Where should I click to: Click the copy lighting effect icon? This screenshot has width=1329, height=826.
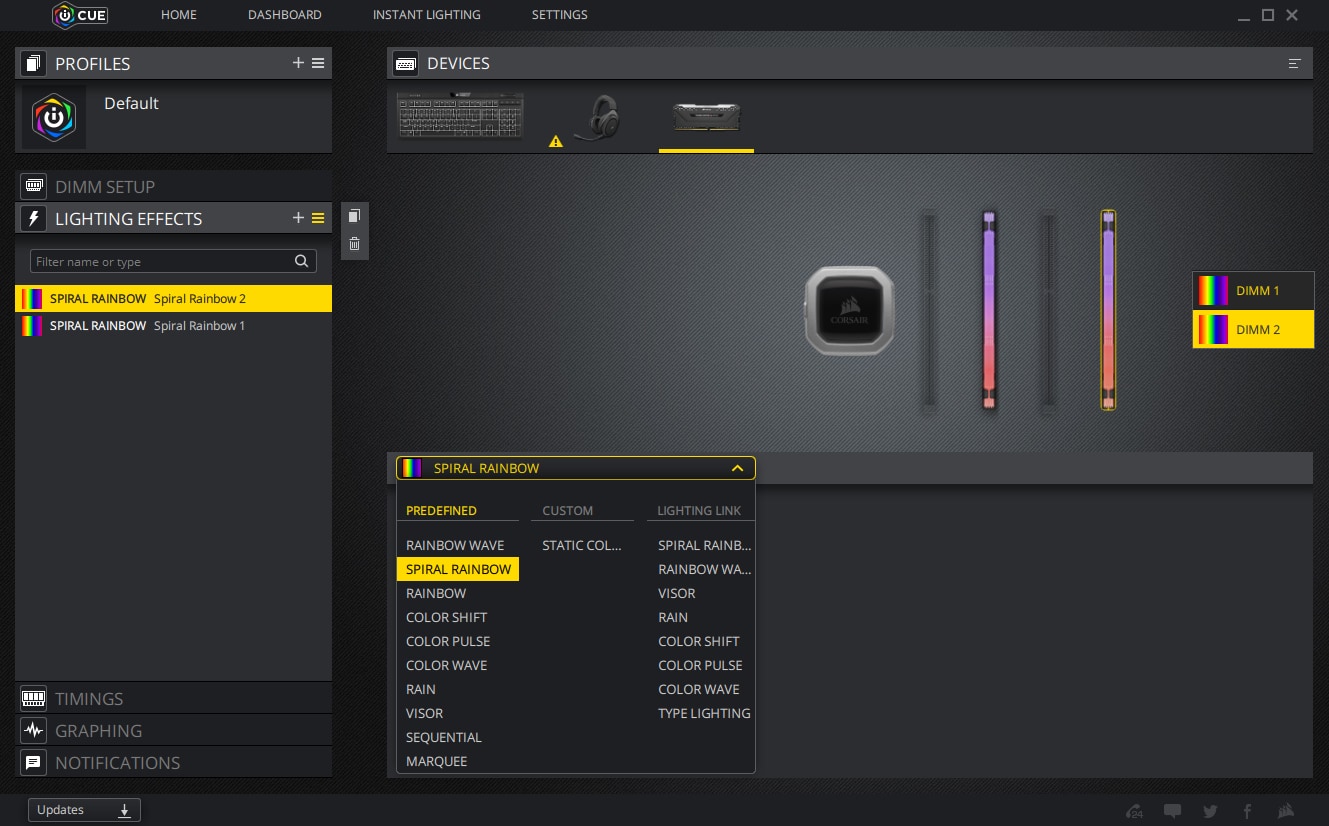click(354, 216)
